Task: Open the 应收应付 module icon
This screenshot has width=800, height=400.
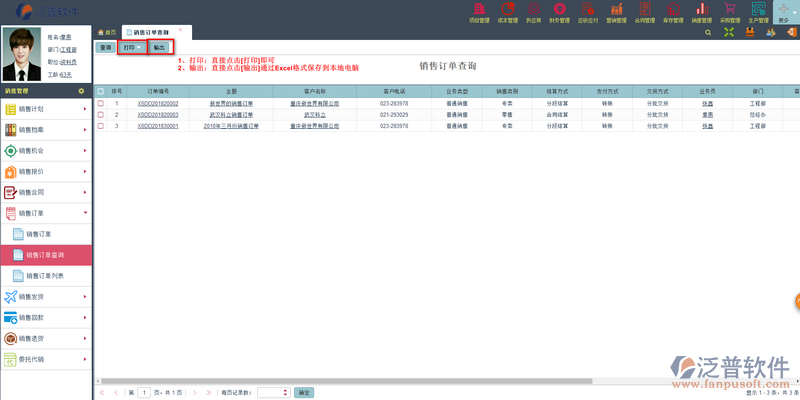Action: pos(587,13)
